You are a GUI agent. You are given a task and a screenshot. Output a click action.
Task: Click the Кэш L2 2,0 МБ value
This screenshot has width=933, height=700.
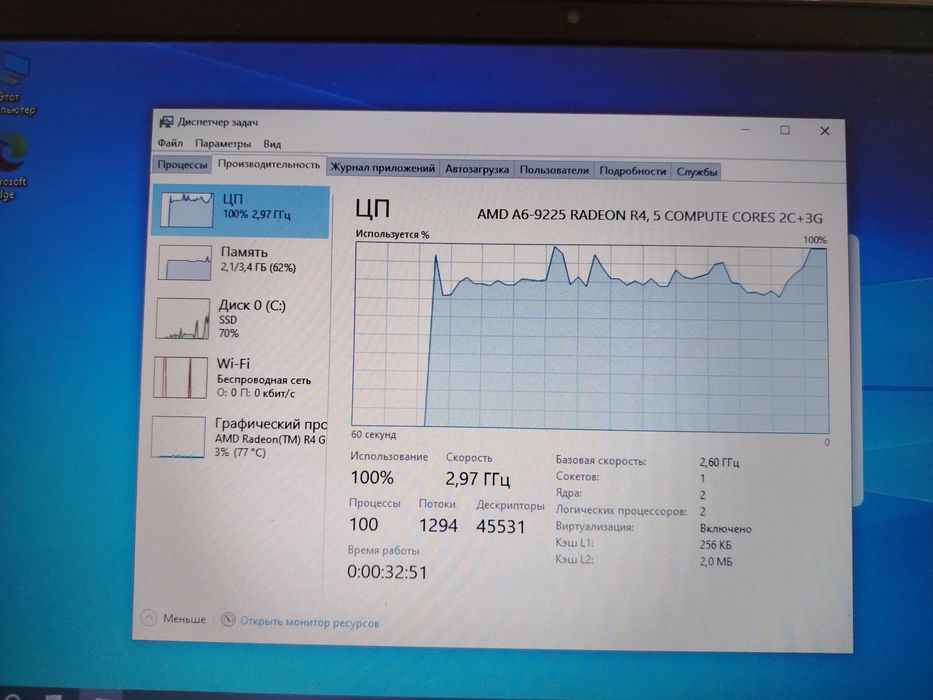(x=716, y=561)
